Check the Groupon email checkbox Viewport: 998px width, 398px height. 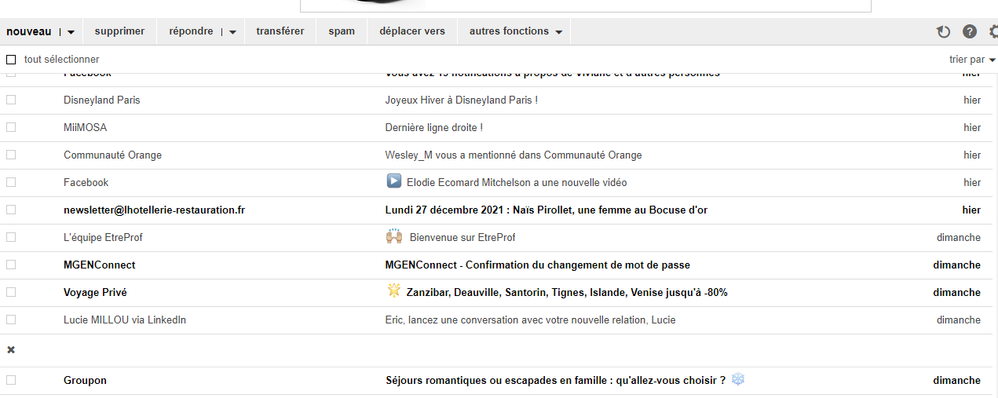point(11,380)
